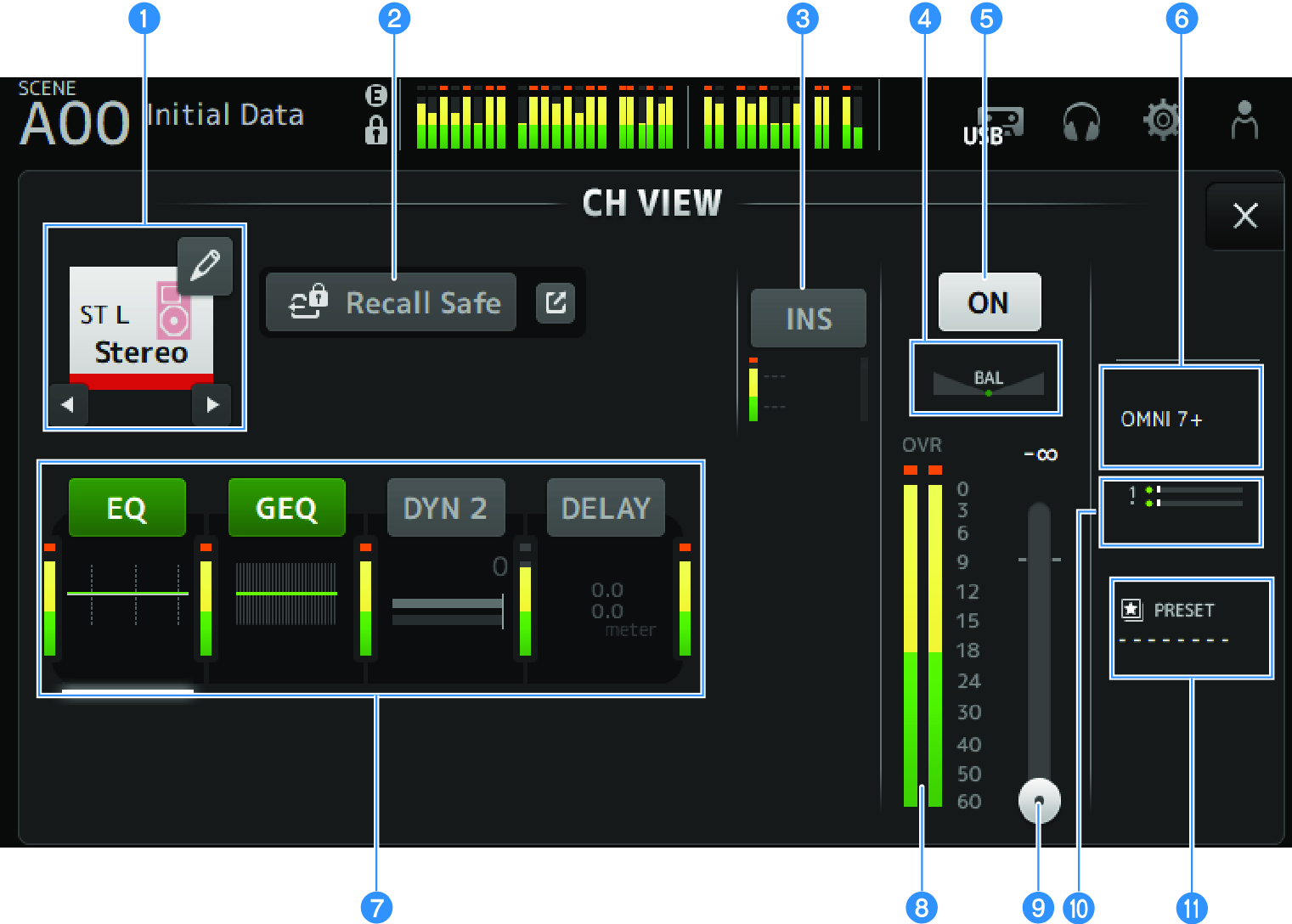Toggle the GEQ button
Viewport: 1292px width, 924px height.
286,508
